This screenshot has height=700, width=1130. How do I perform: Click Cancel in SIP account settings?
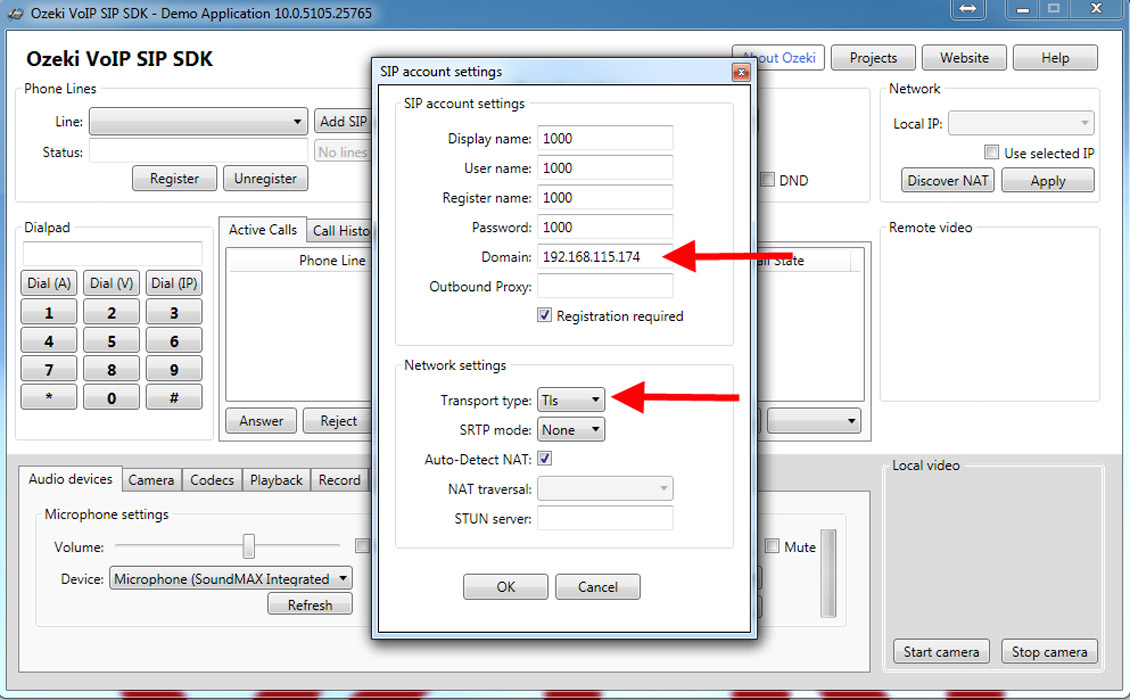coord(597,587)
